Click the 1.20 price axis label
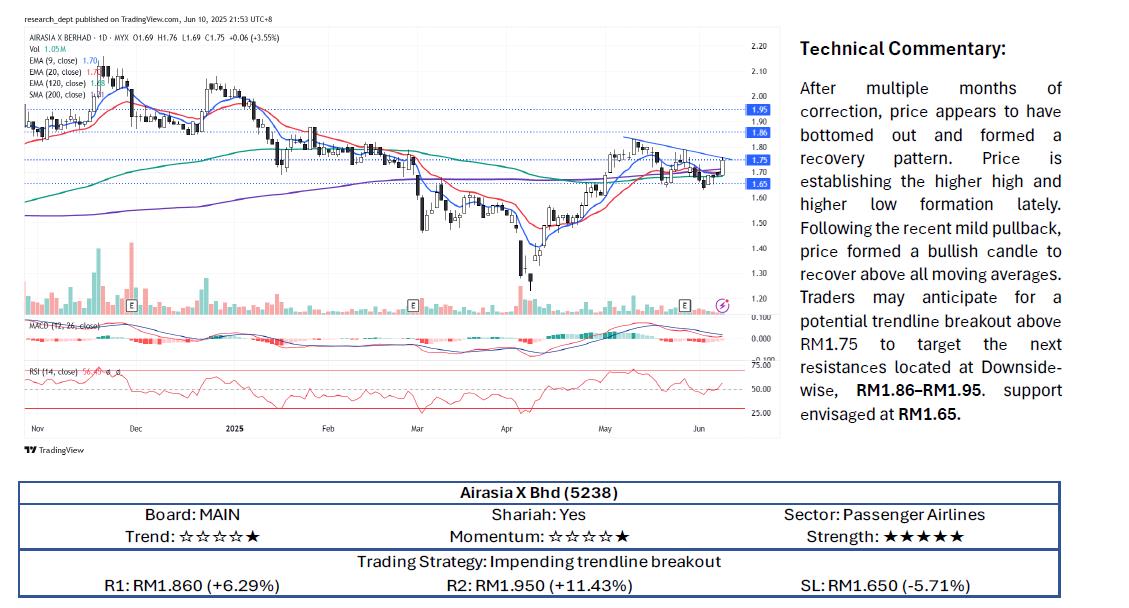The image size is (1129, 608). pyautogui.click(x=759, y=299)
